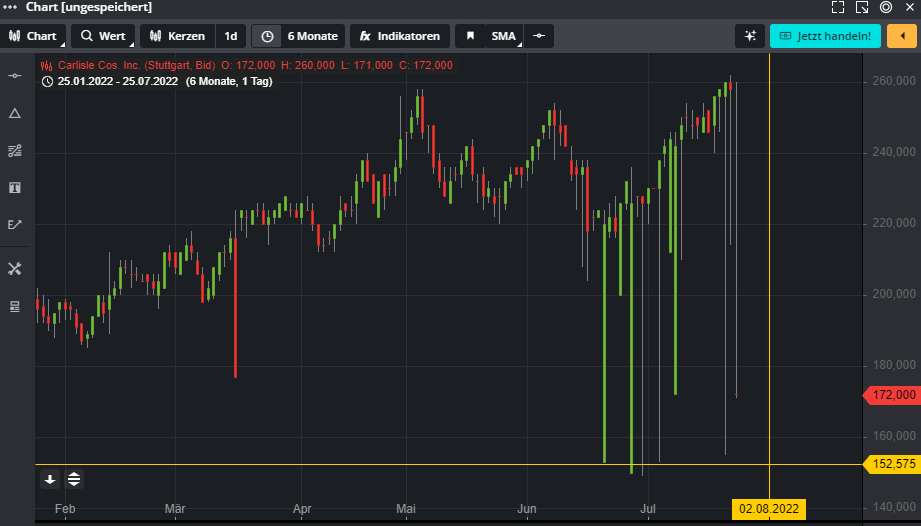
Task: Click the candlestick icon beside Carlisle label
Action: click(x=48, y=65)
